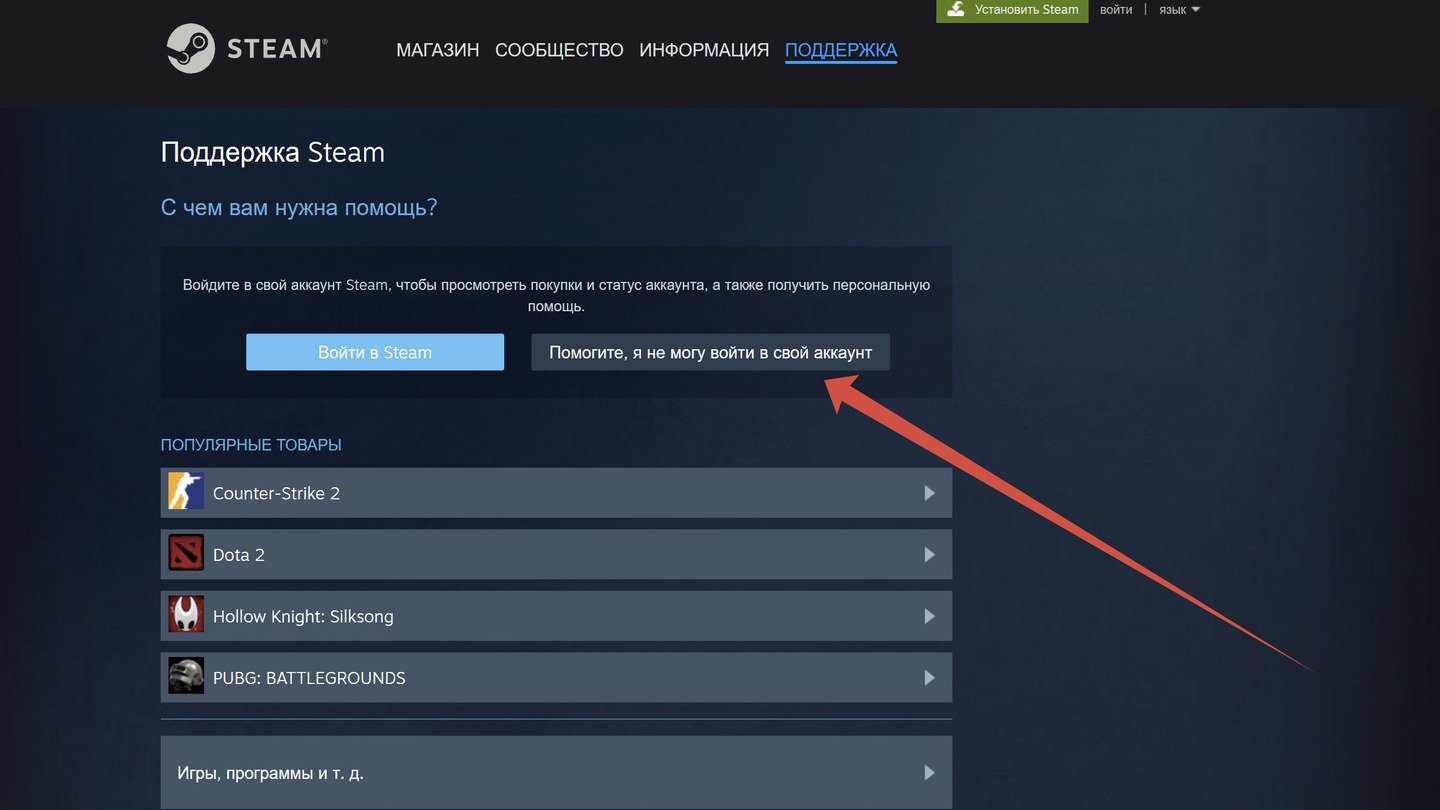
Task: Expand the Hollow Knight: Silksong row arrow
Action: pyautogui.click(x=929, y=617)
